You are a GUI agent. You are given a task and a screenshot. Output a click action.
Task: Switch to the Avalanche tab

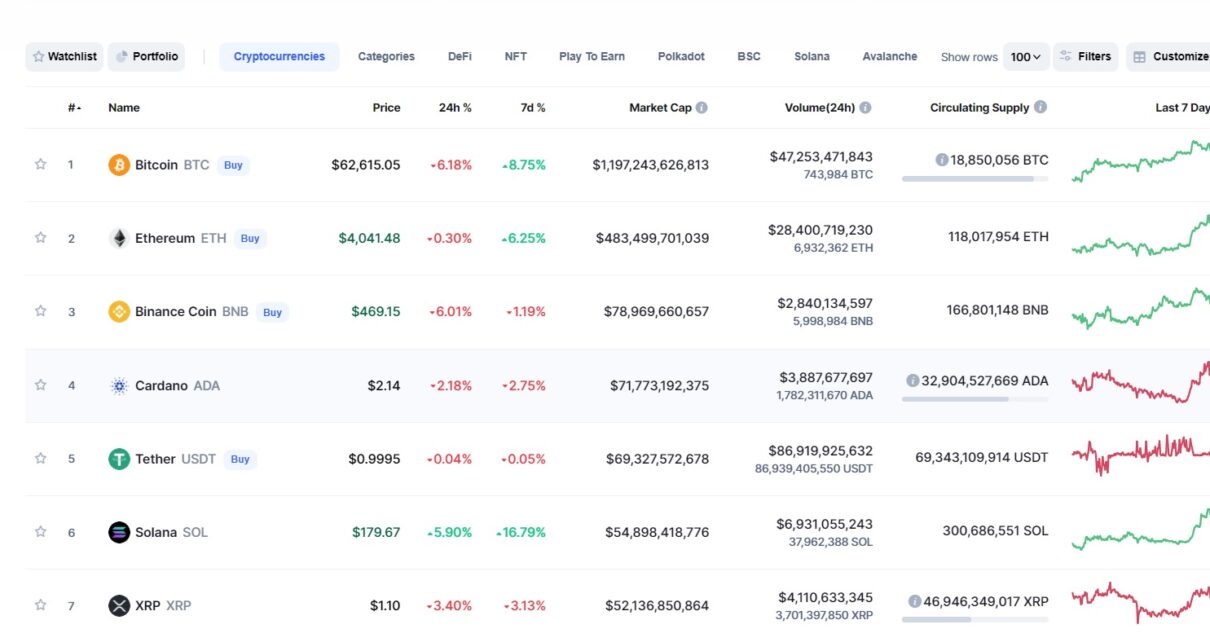coord(890,57)
